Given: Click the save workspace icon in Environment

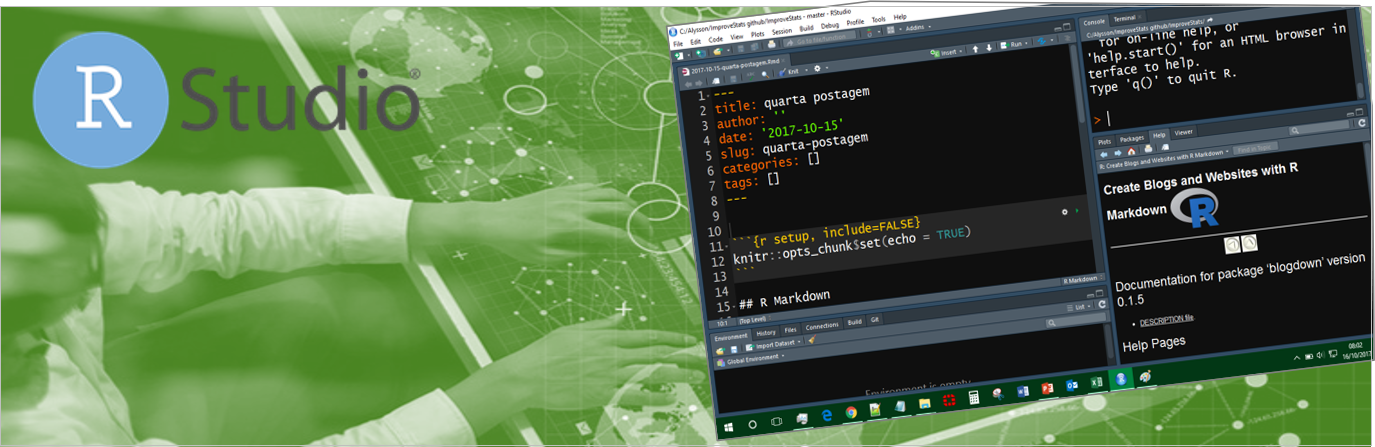Looking at the screenshot, I should coord(734,349).
